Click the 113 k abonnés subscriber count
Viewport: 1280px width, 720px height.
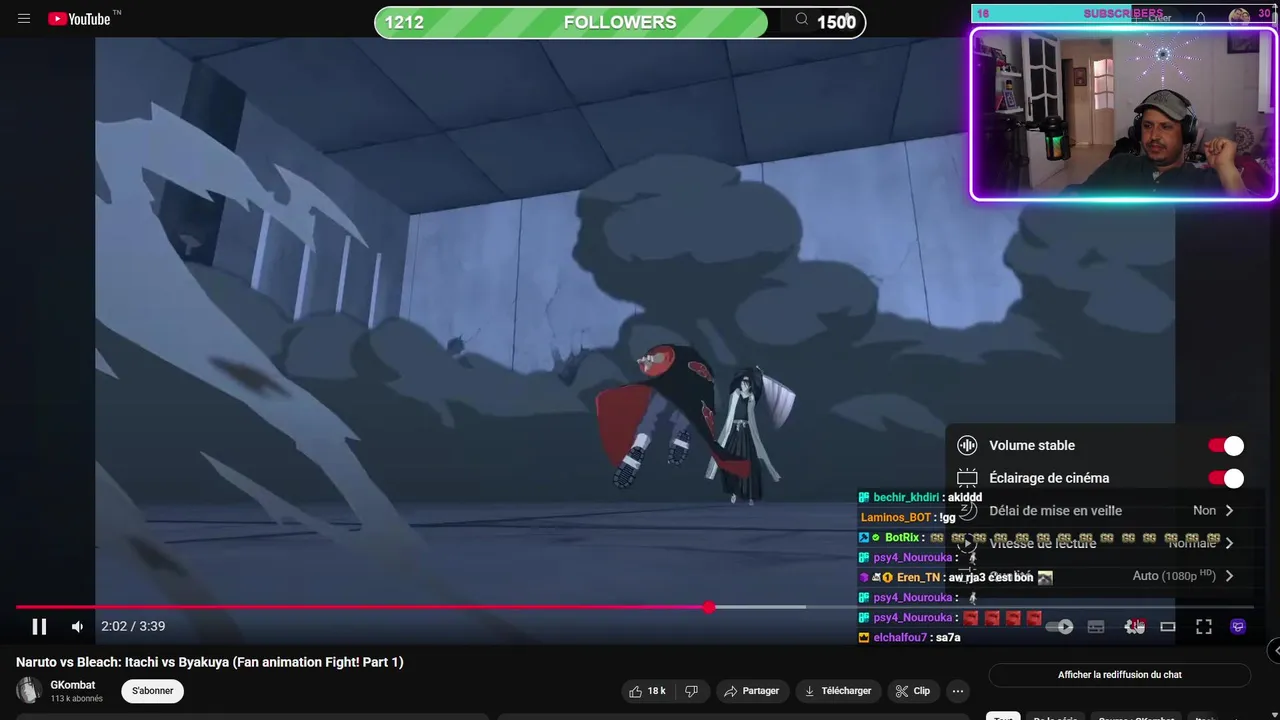[x=77, y=699]
